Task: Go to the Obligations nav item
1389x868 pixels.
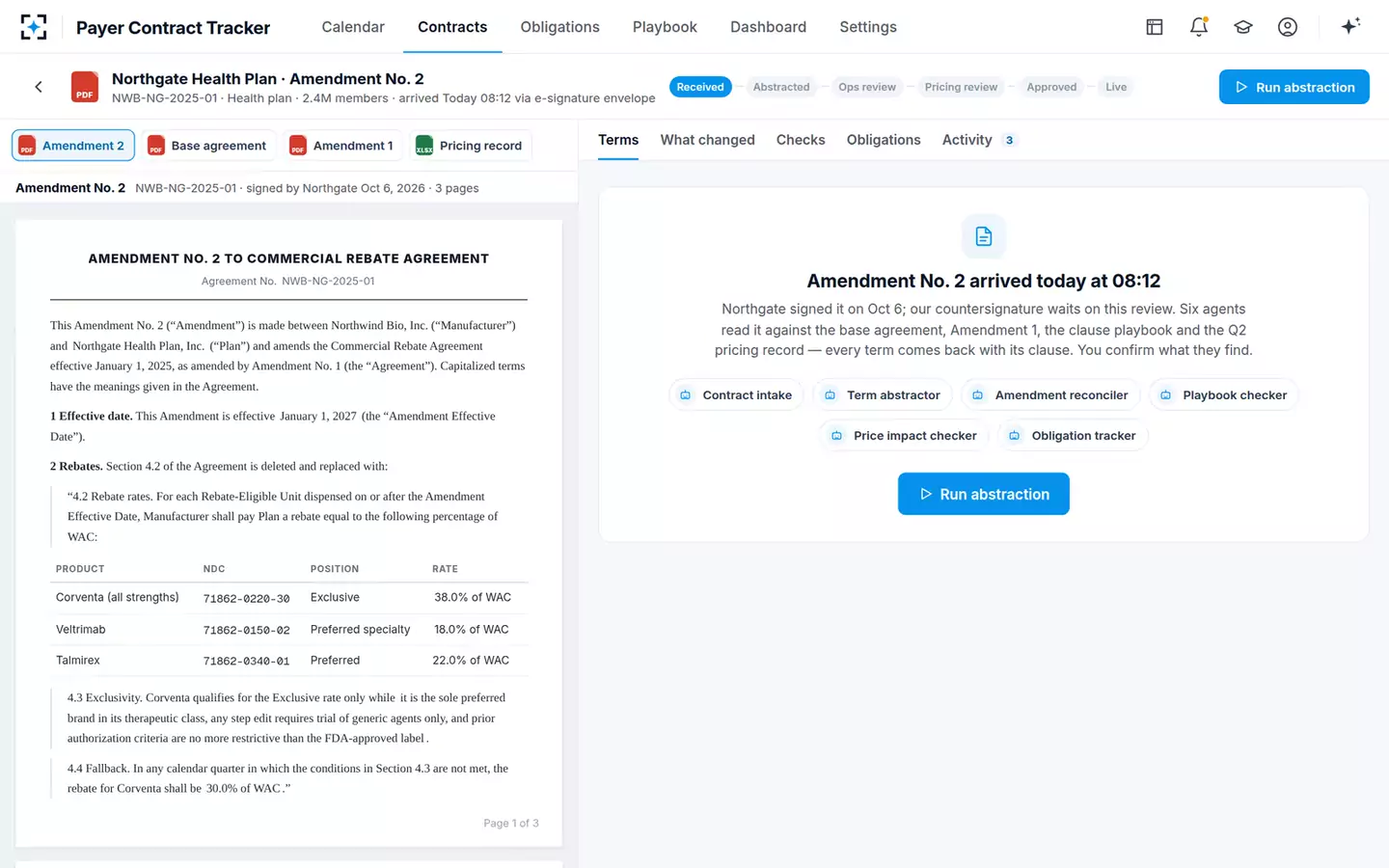Action: [560, 27]
